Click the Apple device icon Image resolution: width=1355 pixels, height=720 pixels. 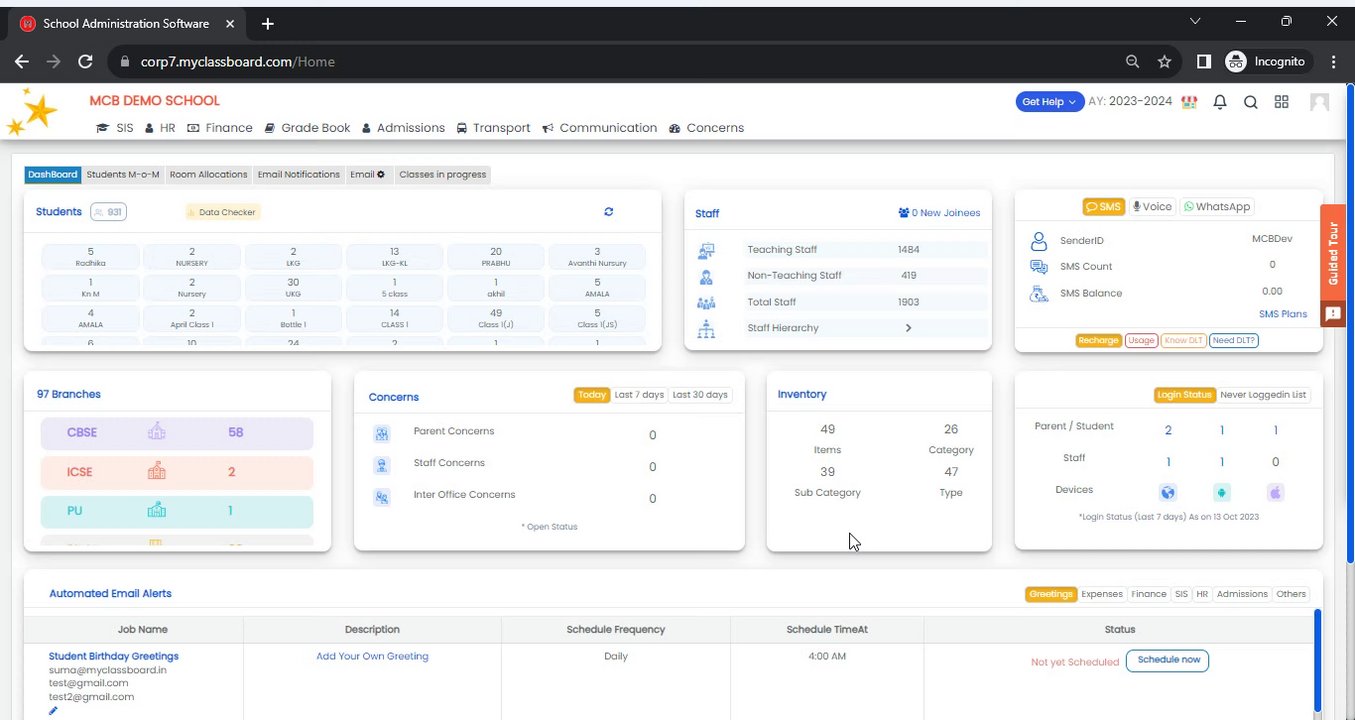(x=1275, y=492)
